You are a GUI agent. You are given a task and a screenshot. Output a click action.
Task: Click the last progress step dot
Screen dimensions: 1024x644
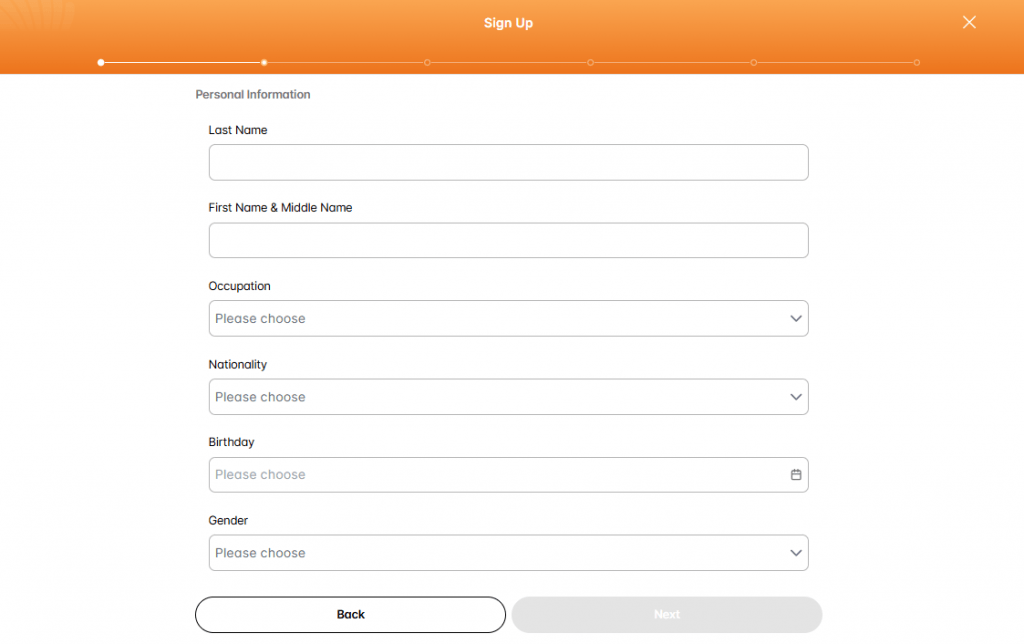coord(917,63)
